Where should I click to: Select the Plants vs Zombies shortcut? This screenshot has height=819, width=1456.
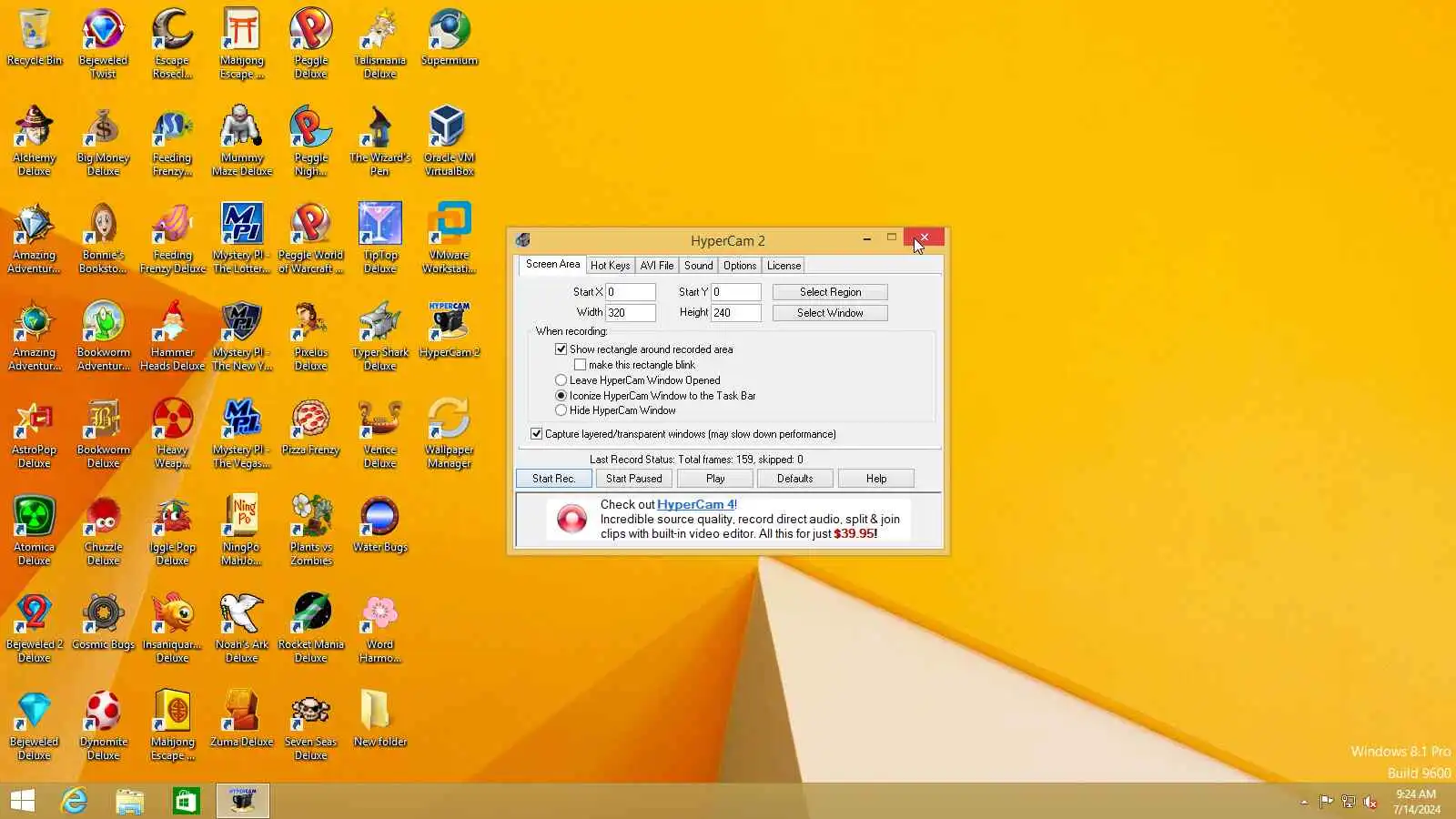coord(311,531)
